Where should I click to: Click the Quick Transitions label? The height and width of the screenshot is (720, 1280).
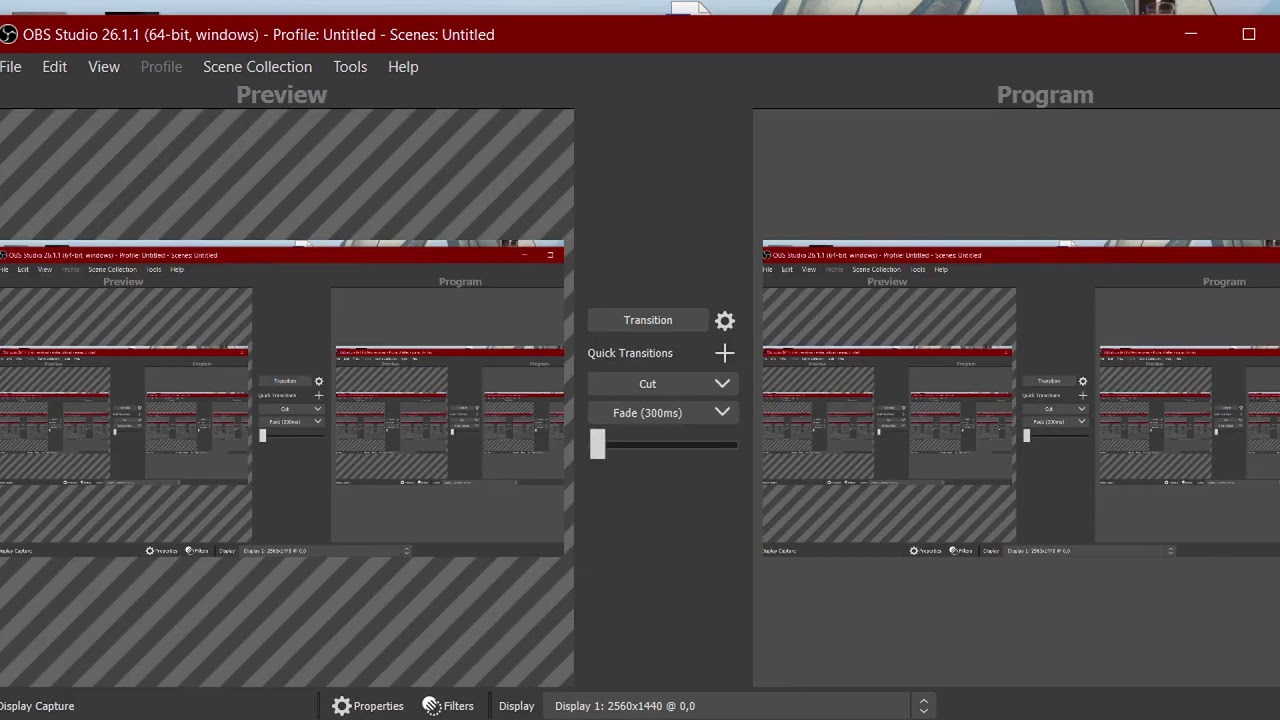click(x=630, y=353)
